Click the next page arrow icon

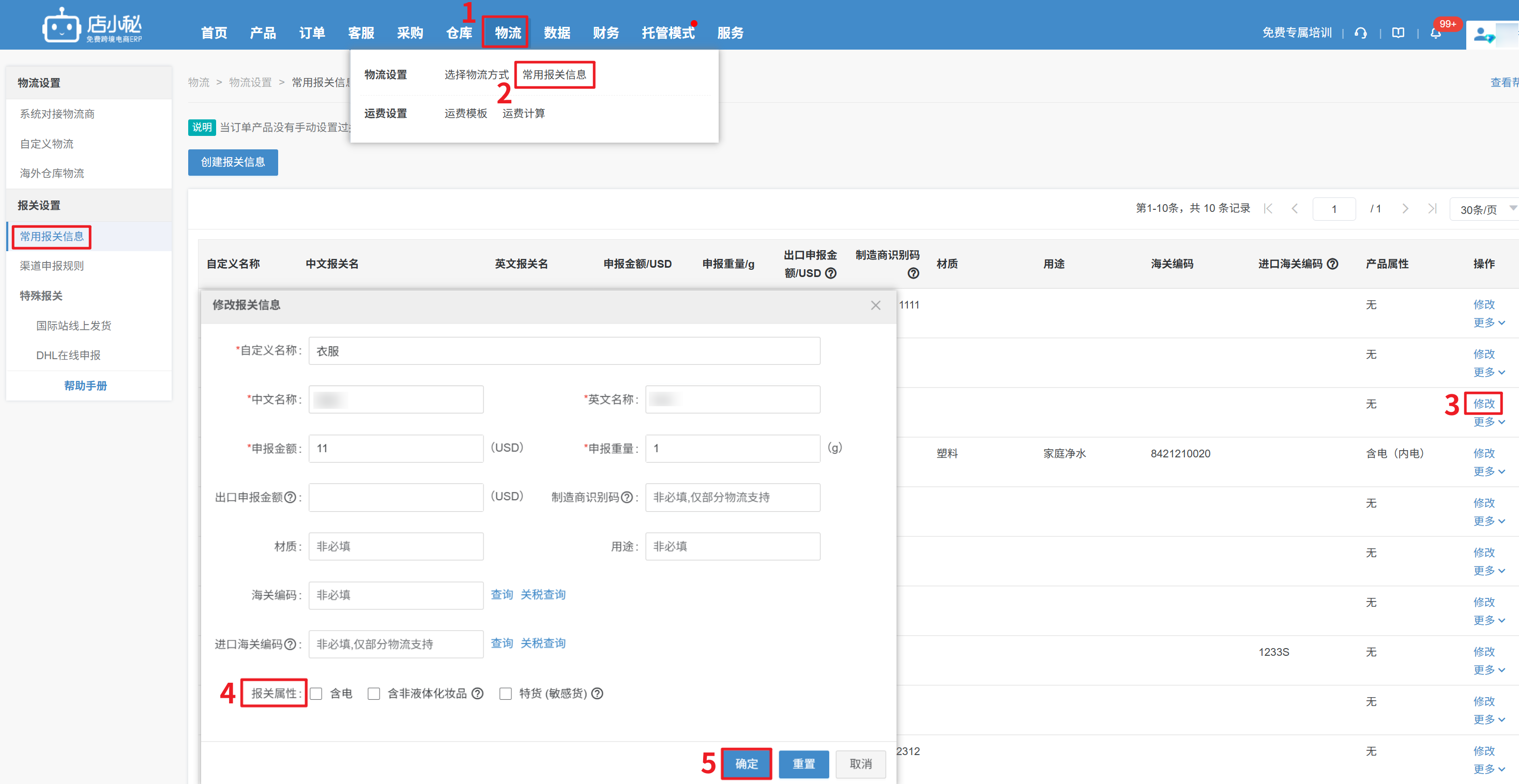(x=1405, y=209)
